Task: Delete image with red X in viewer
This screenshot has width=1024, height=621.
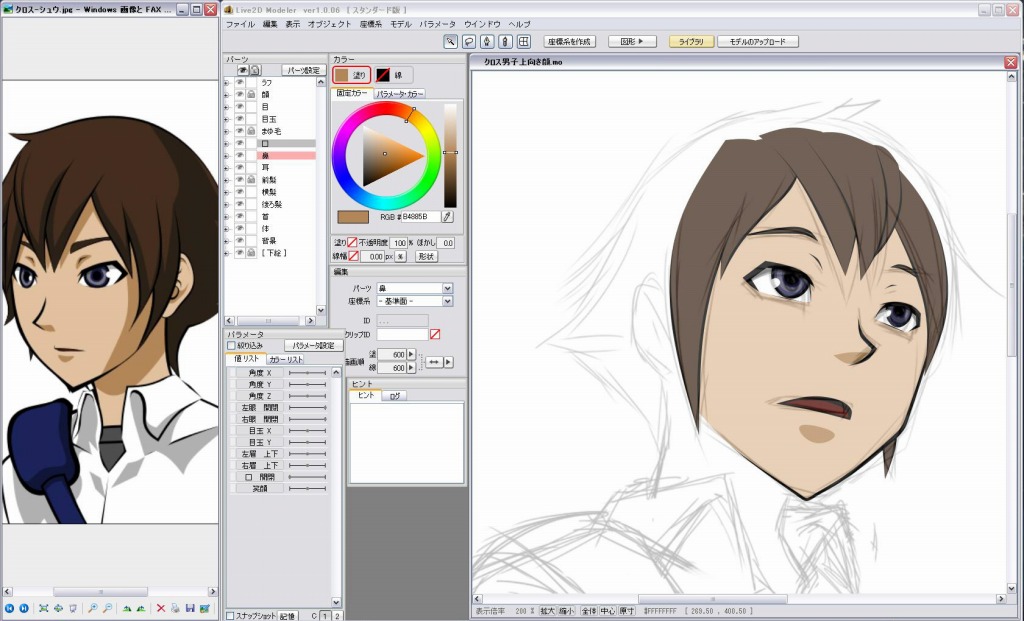Action: pos(161,608)
